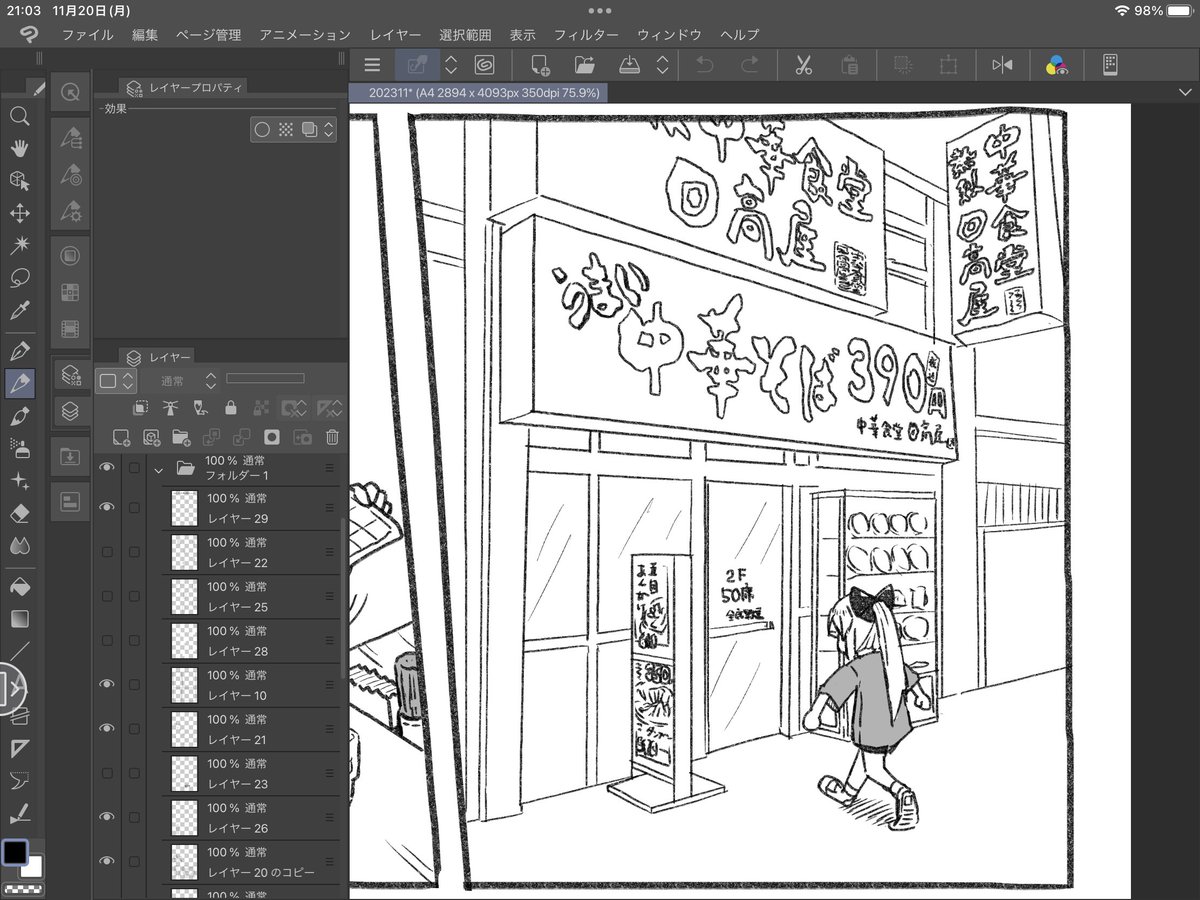Click the New document icon
1200x900 pixels.
coord(540,65)
